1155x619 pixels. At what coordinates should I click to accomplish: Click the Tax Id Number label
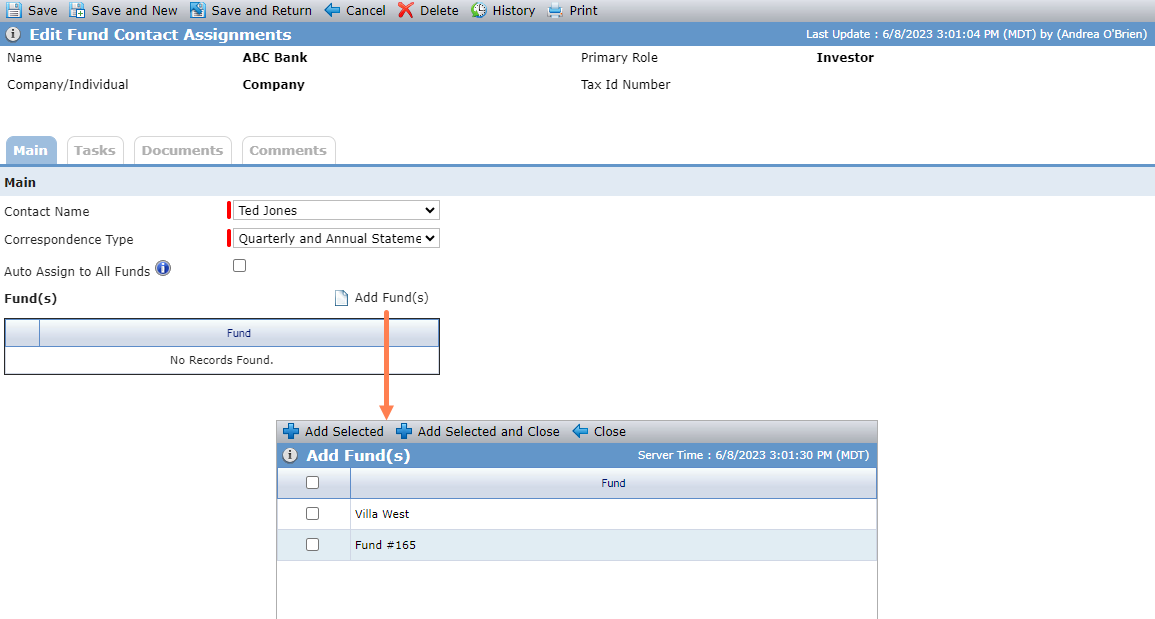coord(625,85)
